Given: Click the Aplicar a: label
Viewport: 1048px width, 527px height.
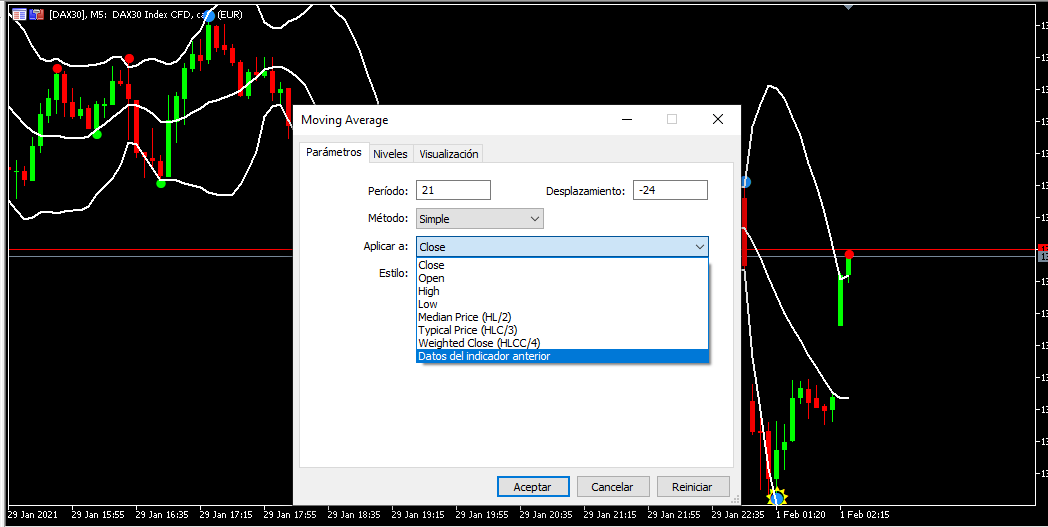Looking at the screenshot, I should [x=386, y=246].
